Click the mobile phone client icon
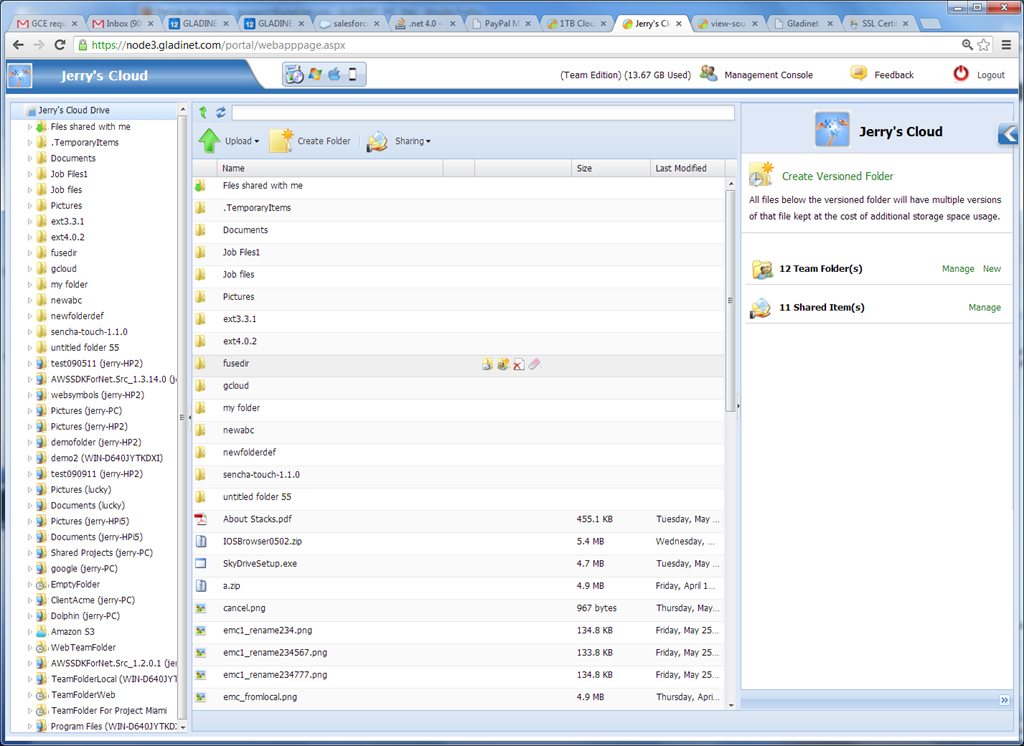Viewport: 1024px width, 746px height. tap(353, 74)
